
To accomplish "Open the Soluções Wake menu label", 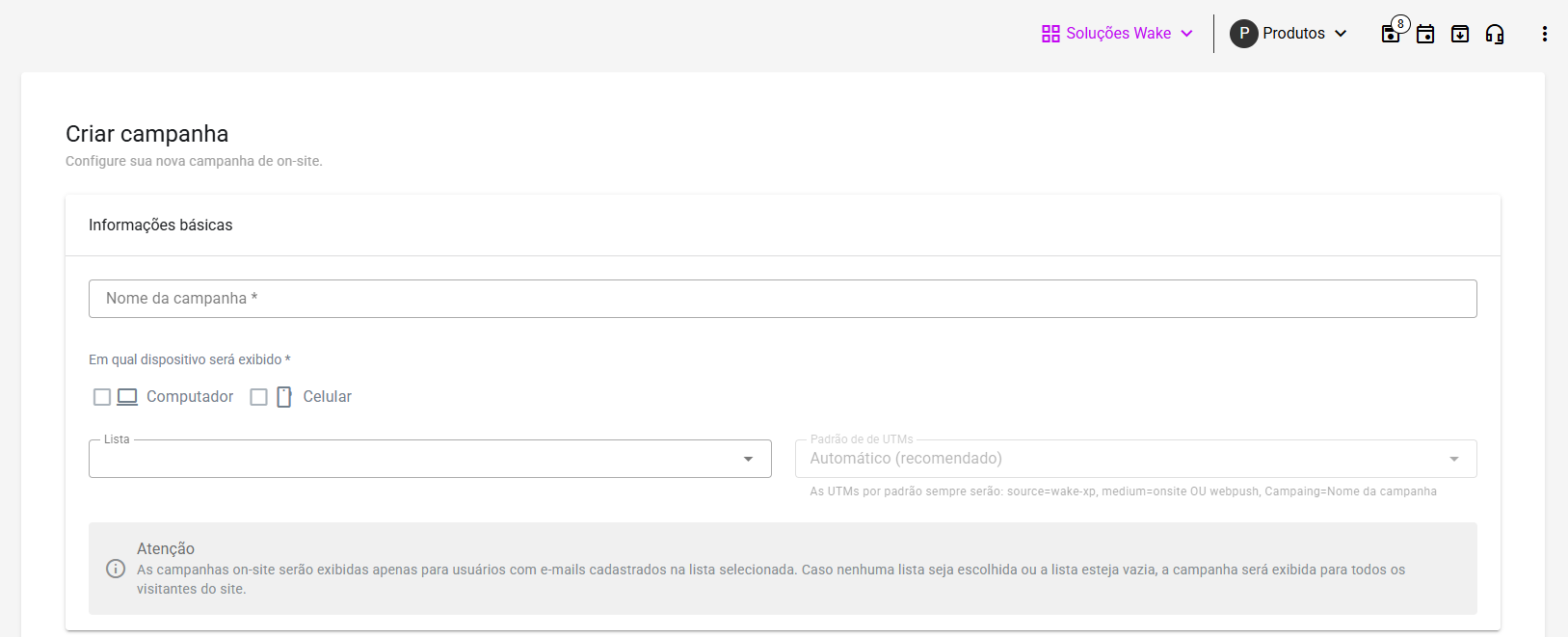I will pos(1118,34).
